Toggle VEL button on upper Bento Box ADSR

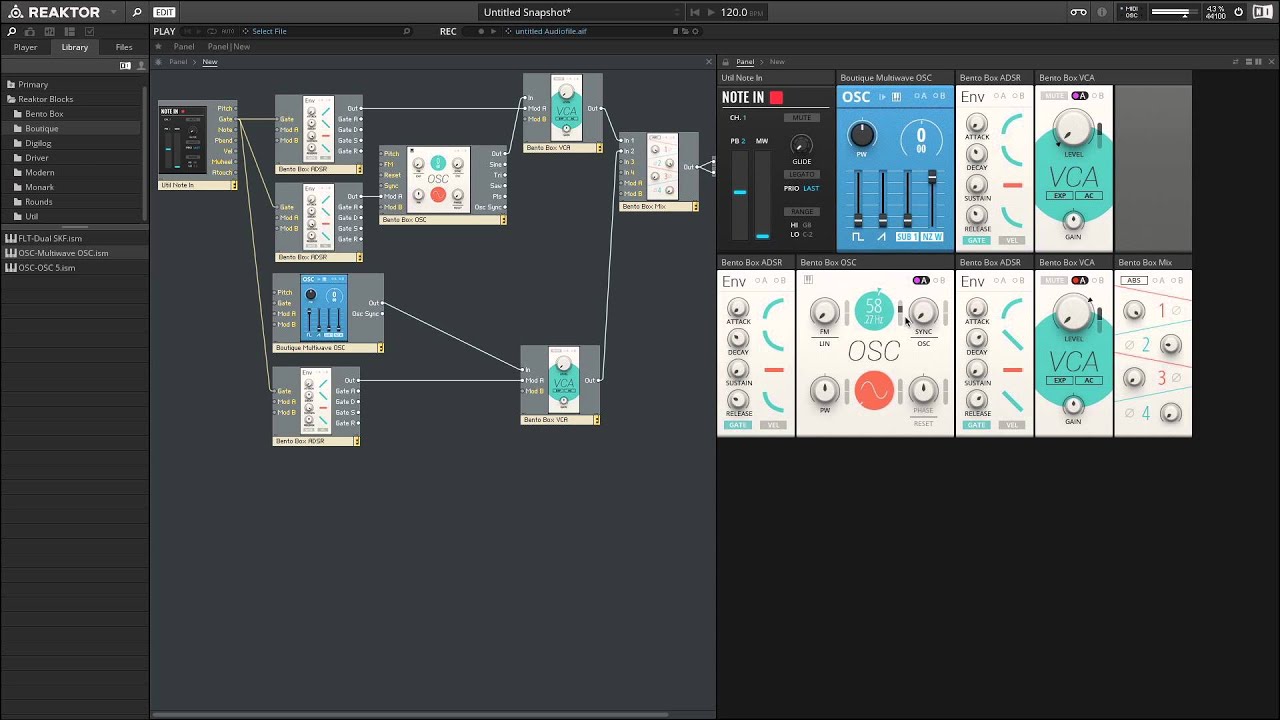point(1012,240)
